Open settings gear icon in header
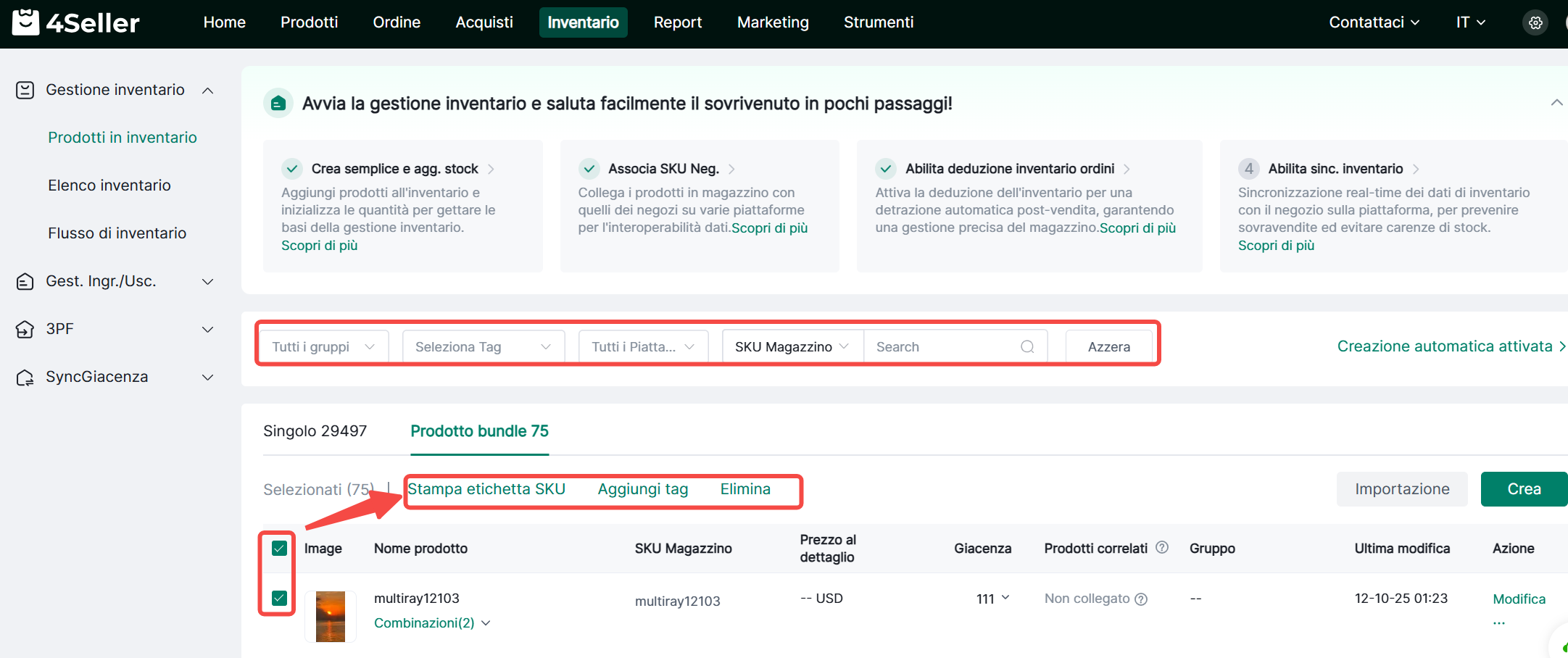Viewport: 1568px width, 658px height. pyautogui.click(x=1535, y=23)
